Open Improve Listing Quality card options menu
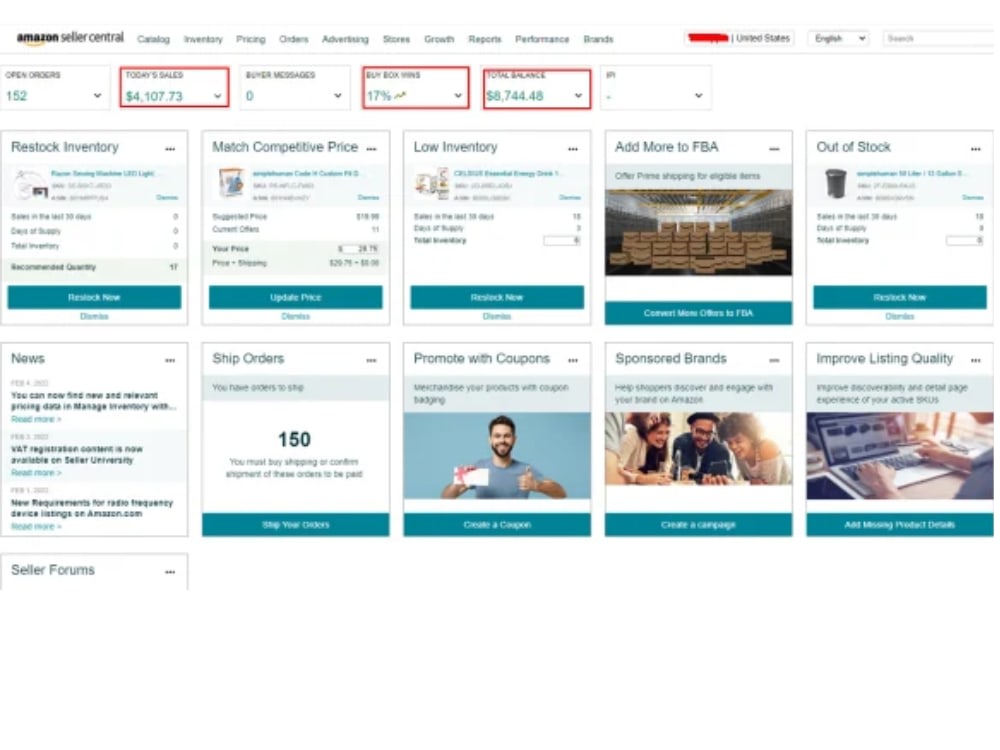Image resolution: width=1000 pixels, height=750 pixels. [976, 360]
